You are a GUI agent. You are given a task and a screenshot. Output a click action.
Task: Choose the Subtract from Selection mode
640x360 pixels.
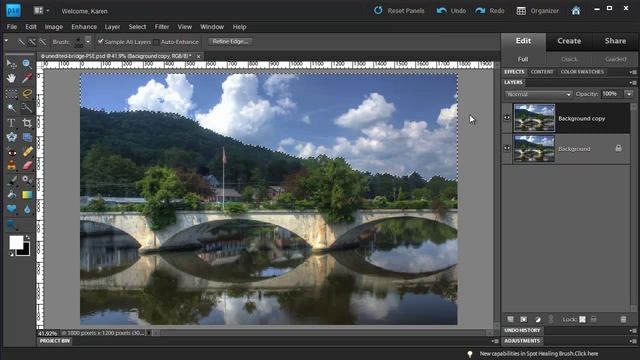click(x=42, y=42)
